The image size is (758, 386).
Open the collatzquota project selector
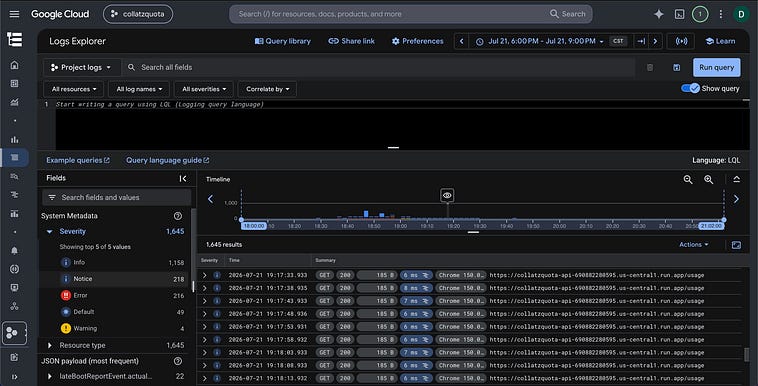(138, 14)
